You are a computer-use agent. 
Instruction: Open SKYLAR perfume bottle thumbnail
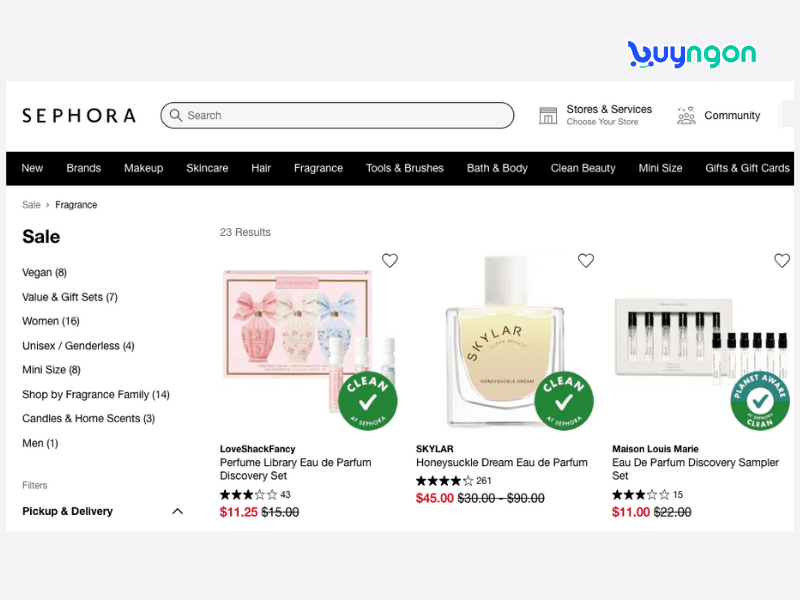click(505, 341)
